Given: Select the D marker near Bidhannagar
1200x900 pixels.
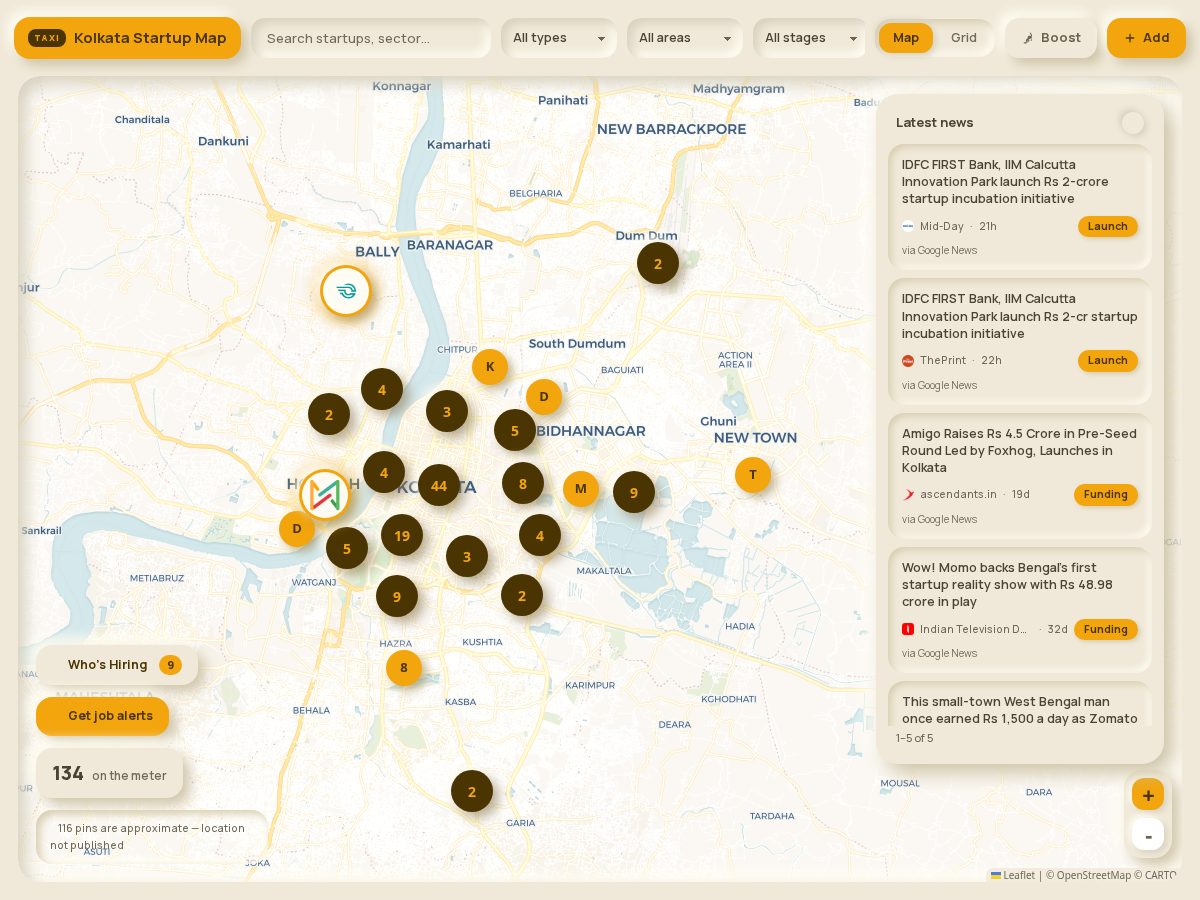Looking at the screenshot, I should click(544, 397).
